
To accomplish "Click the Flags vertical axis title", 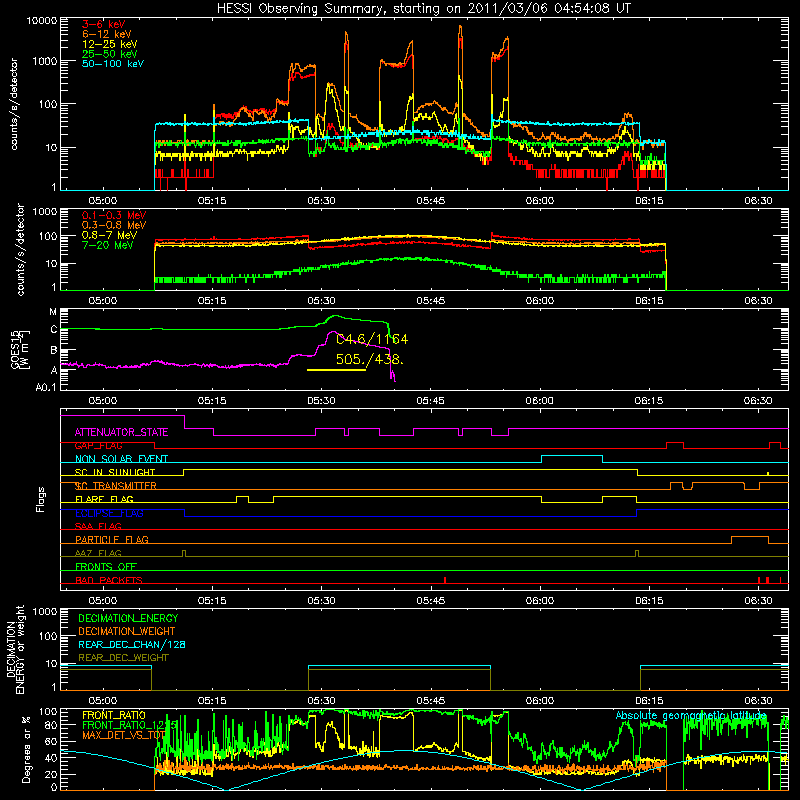I will (x=41, y=499).
